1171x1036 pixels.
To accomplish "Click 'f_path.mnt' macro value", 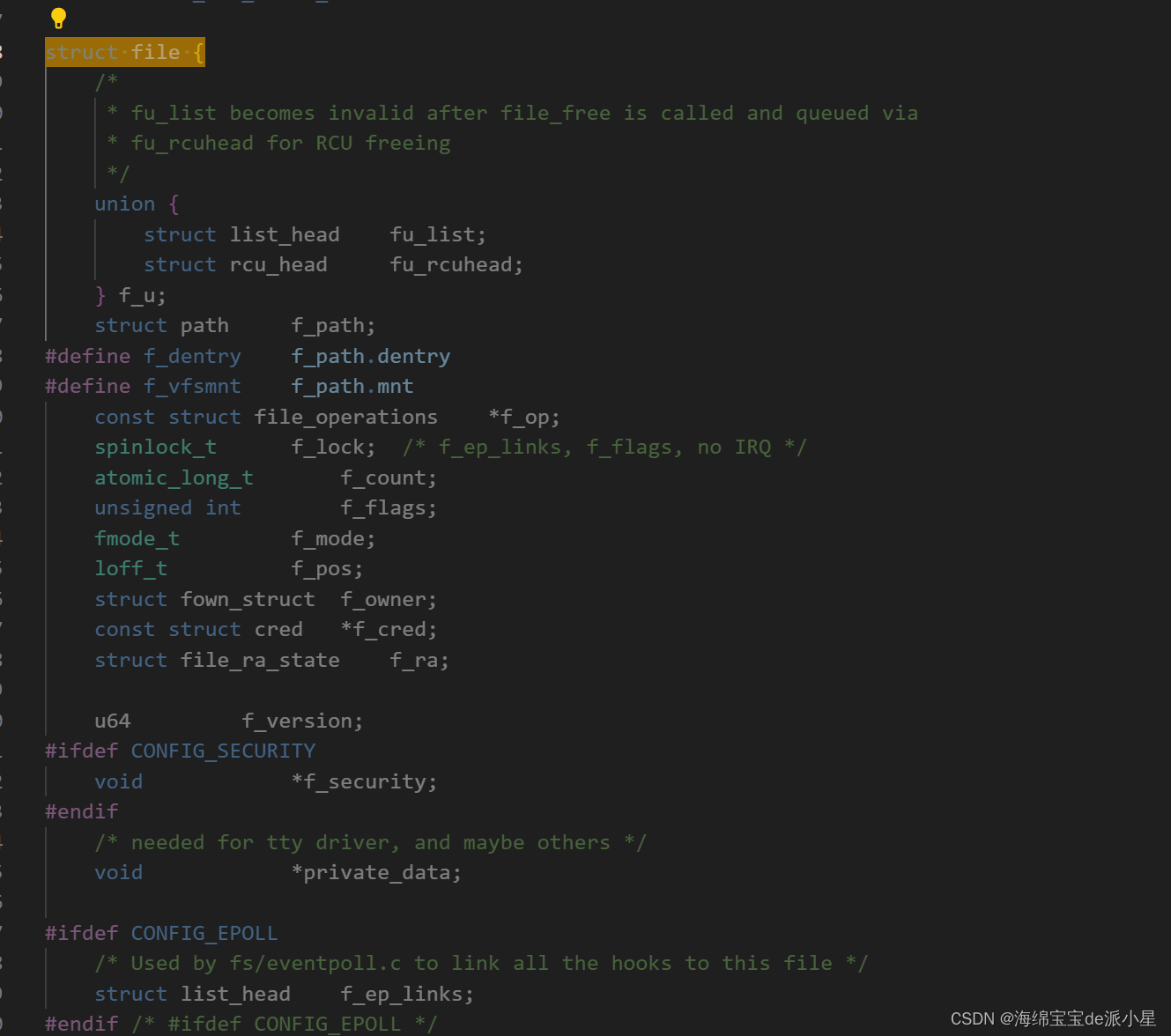I will coord(352,386).
